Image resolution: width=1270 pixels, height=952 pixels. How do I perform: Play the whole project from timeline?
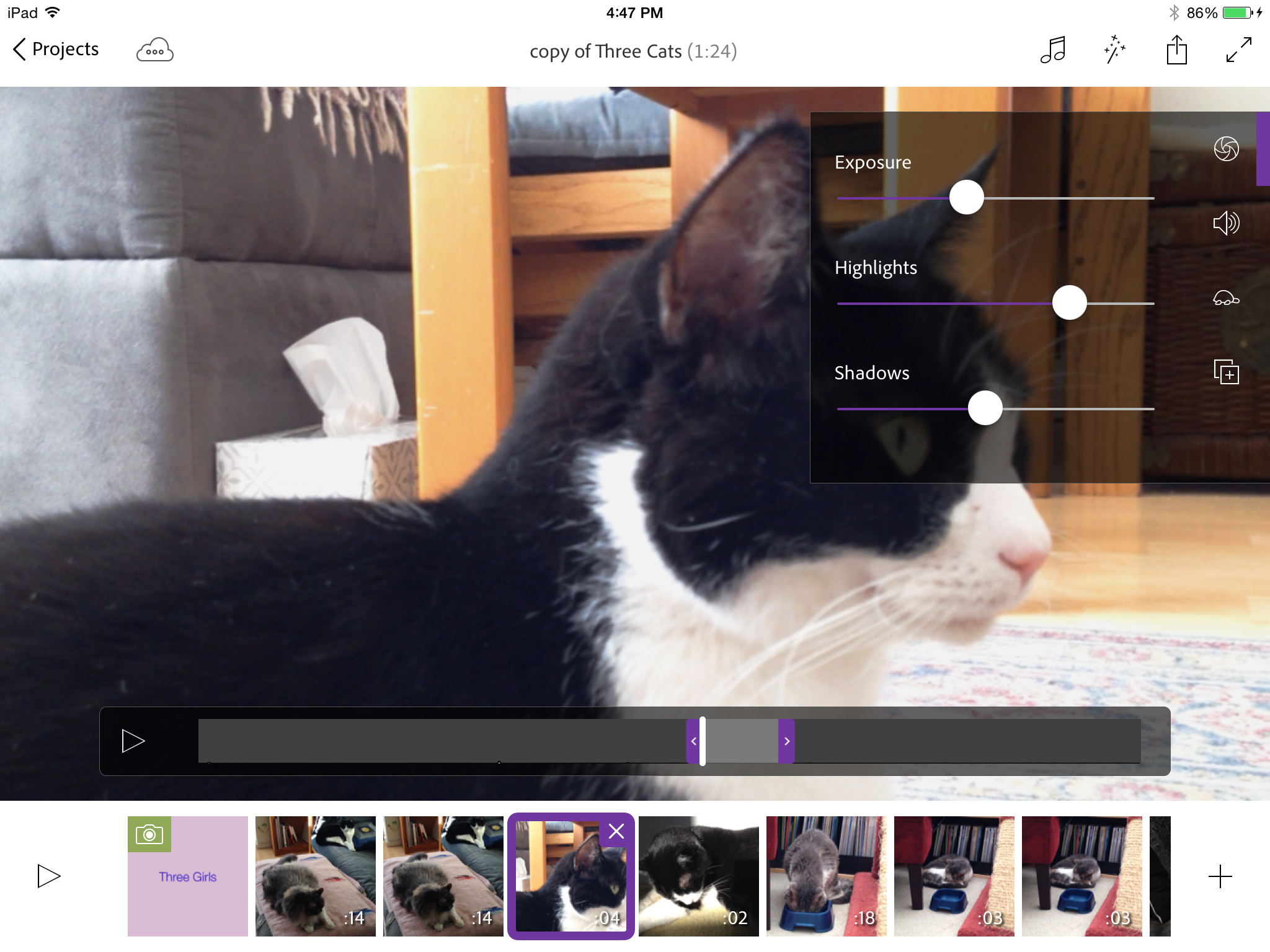[x=48, y=876]
